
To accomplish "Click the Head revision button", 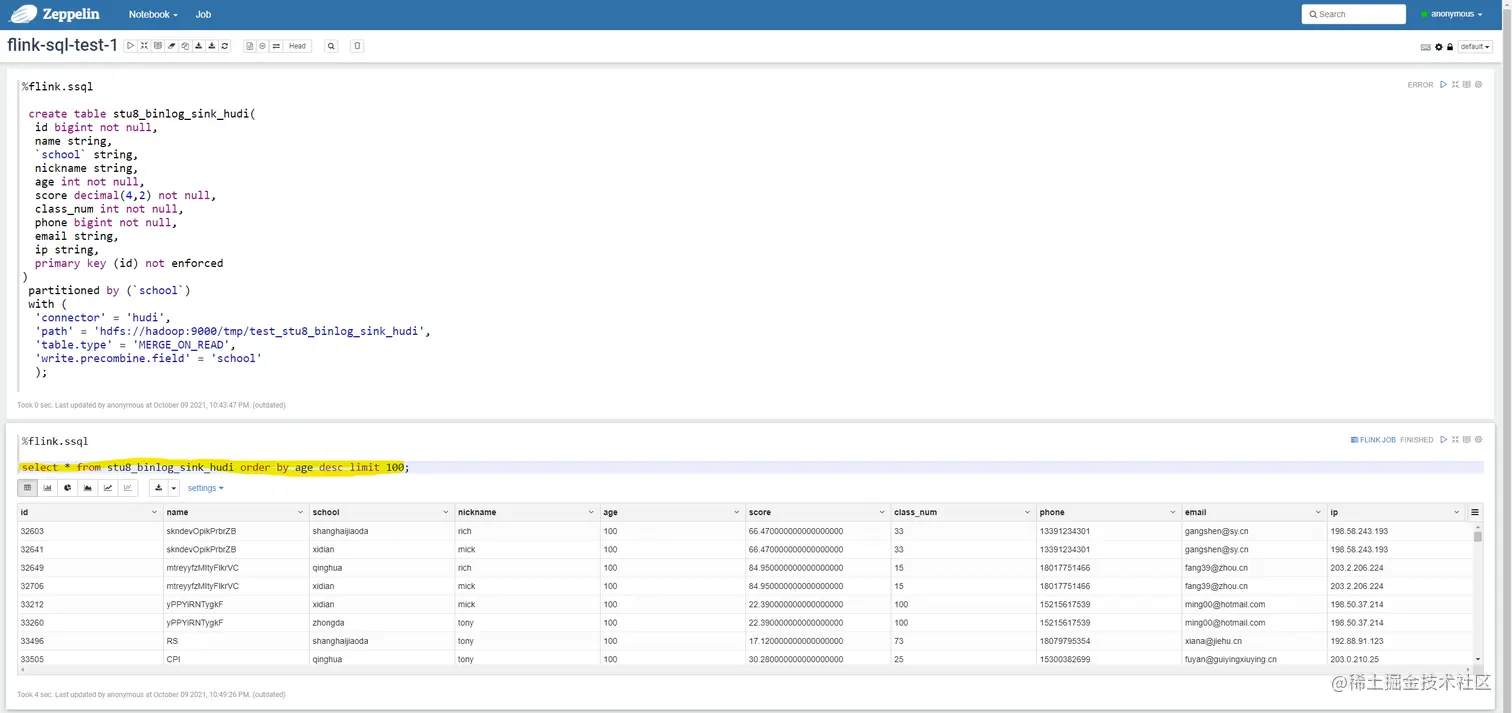I will point(297,46).
